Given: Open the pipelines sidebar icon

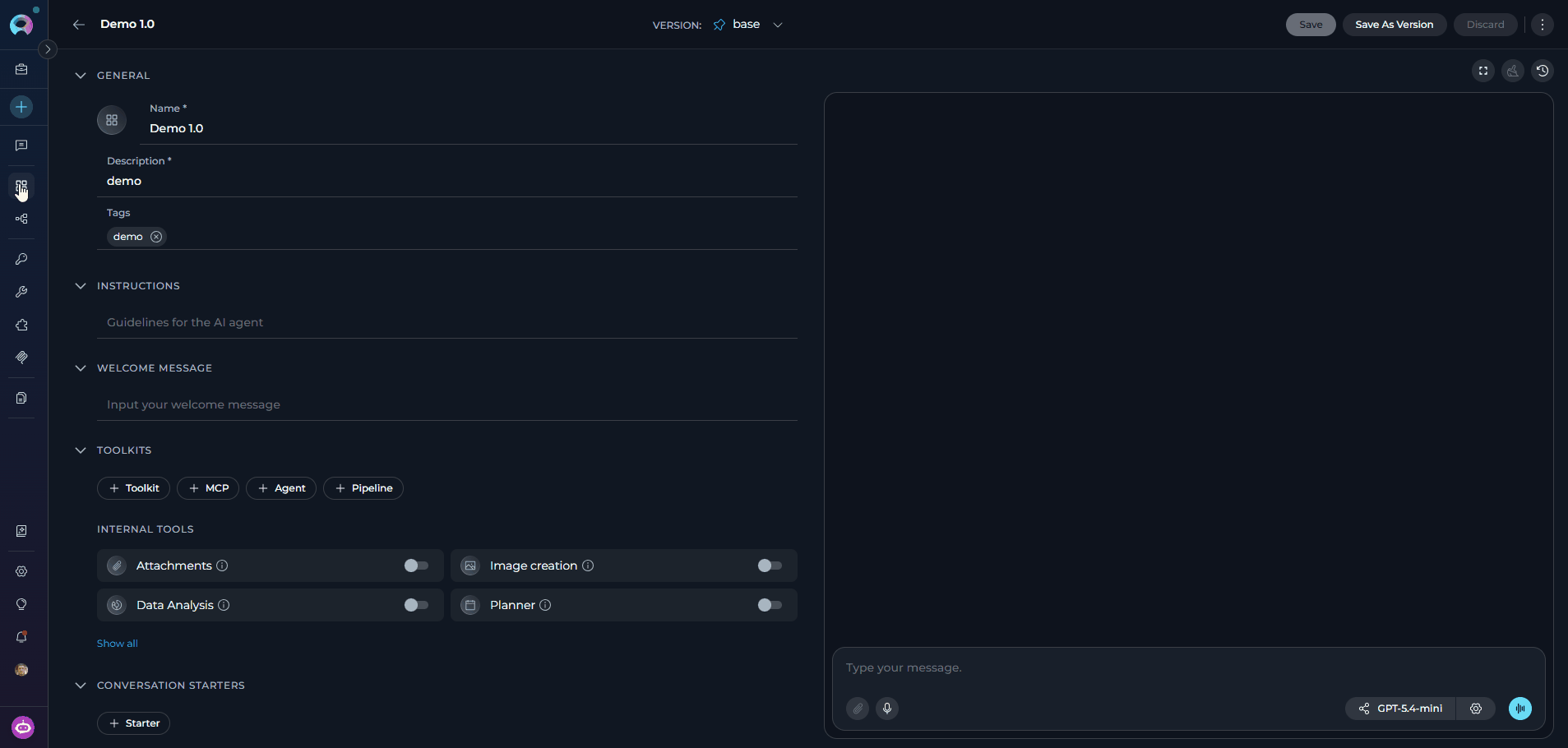Looking at the screenshot, I should coord(21,219).
